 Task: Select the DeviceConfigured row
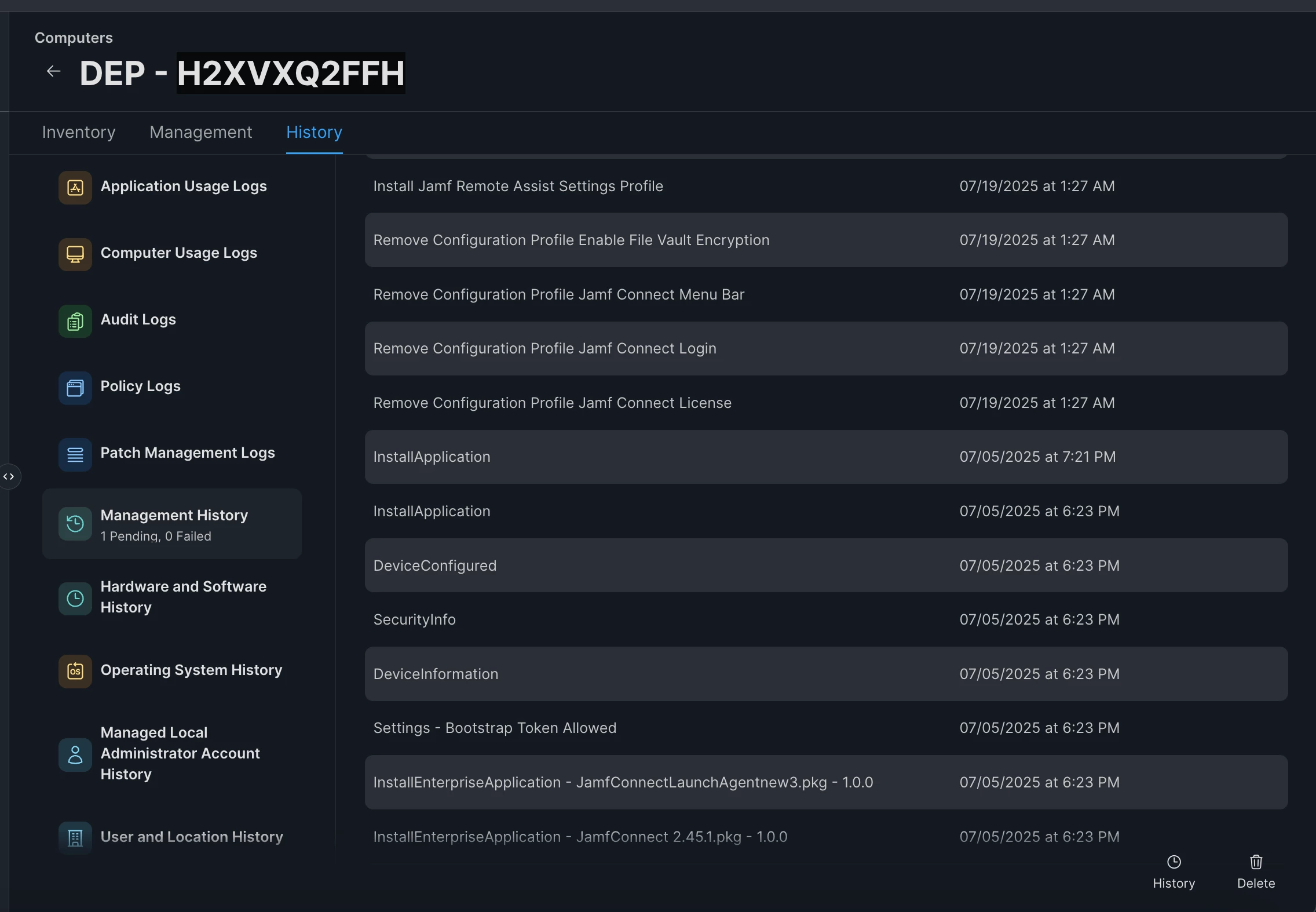(826, 566)
